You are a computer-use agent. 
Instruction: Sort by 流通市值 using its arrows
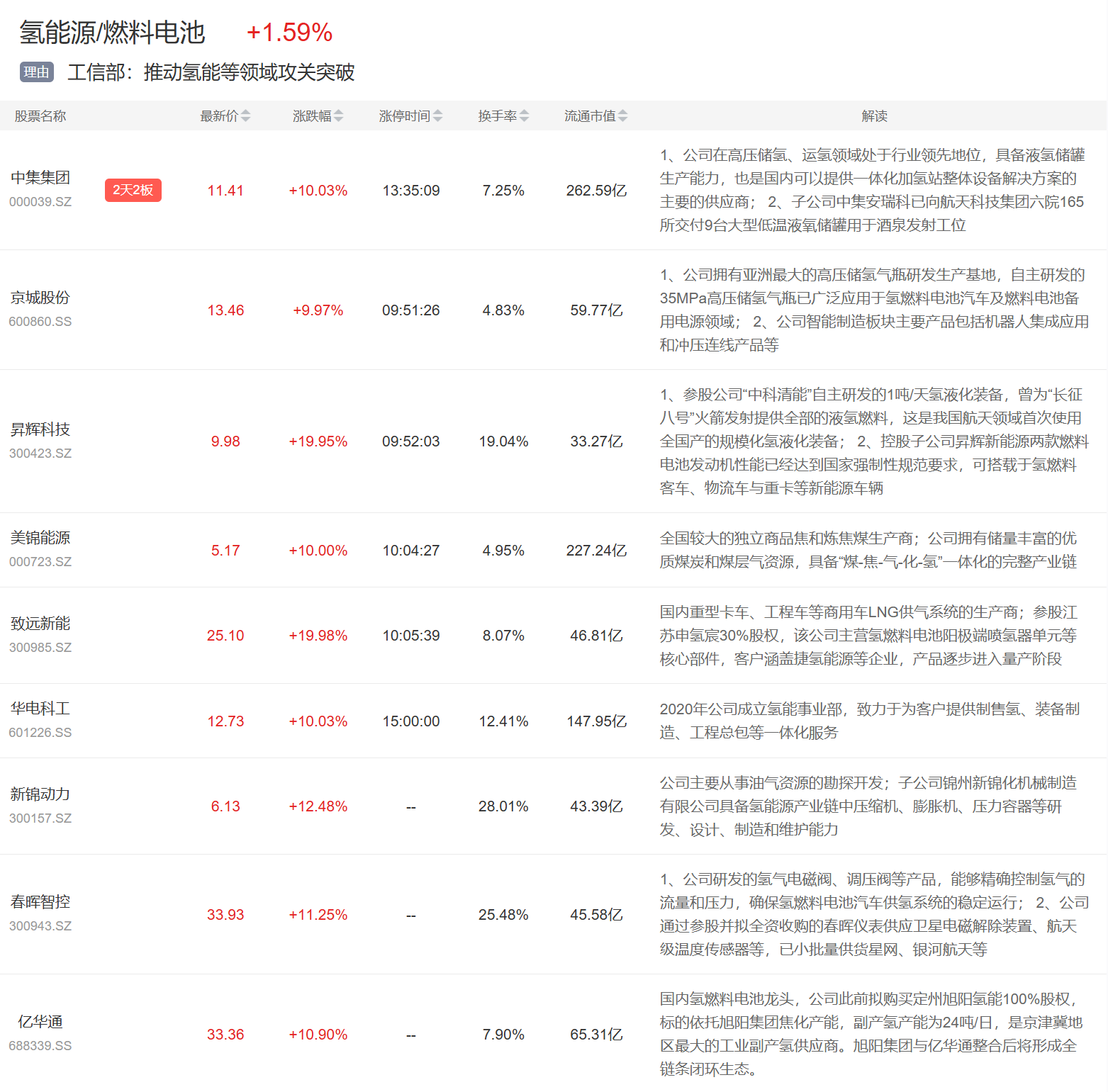(x=622, y=116)
